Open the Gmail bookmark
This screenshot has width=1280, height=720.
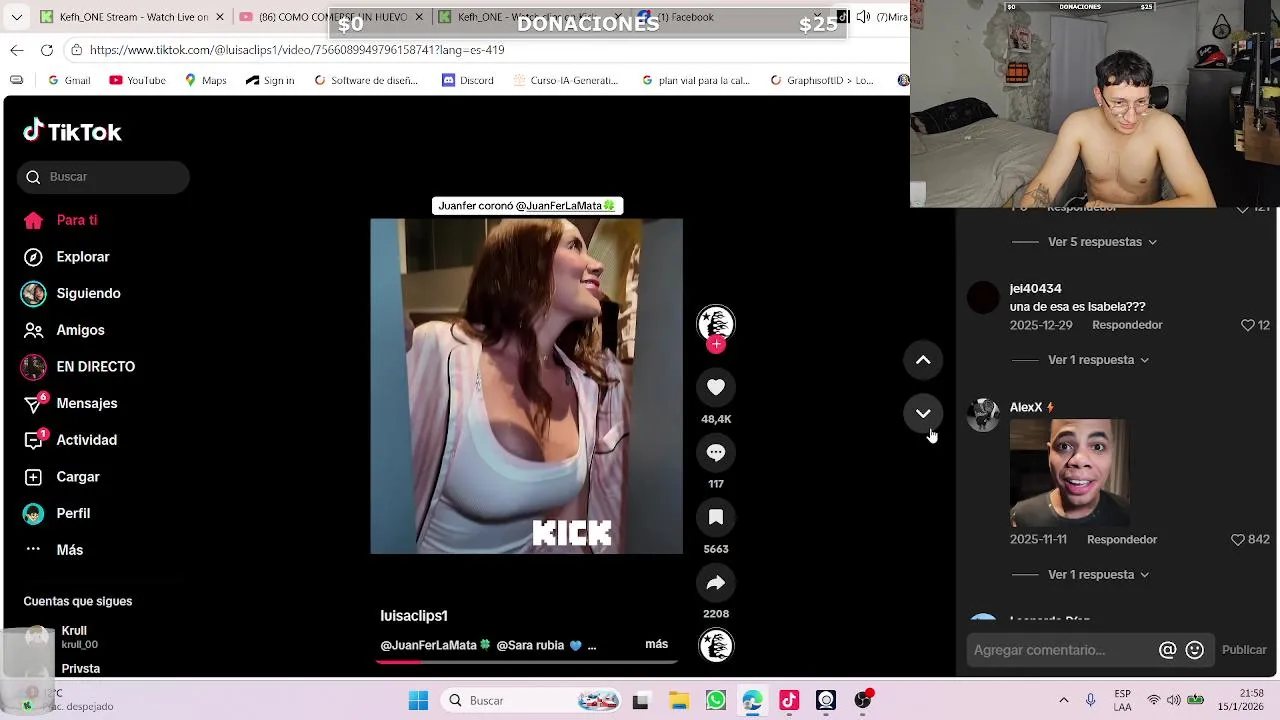[69, 80]
